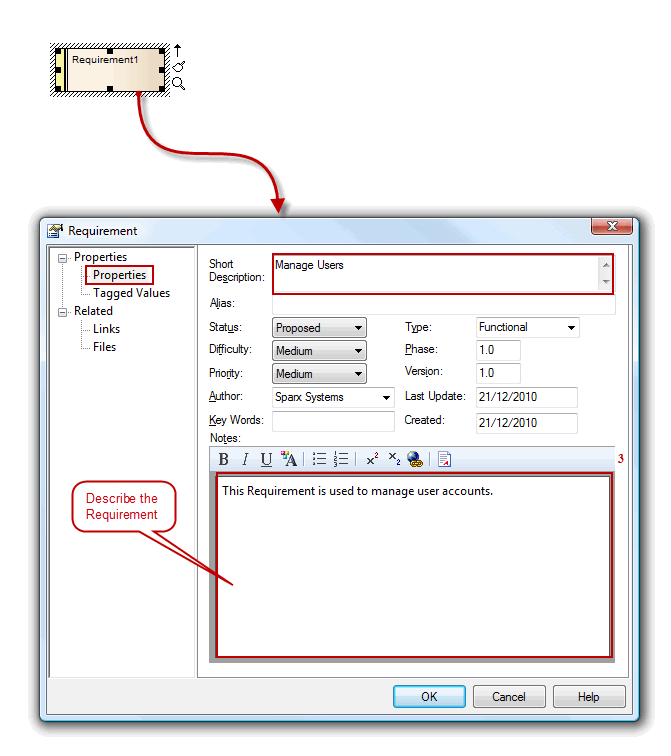671x756 pixels.
Task: Insert a numbered list in Notes
Action: (341, 459)
